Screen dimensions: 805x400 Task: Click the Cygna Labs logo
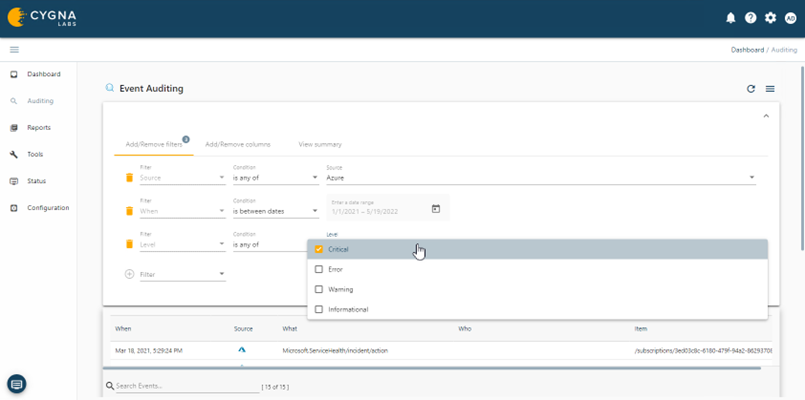pos(42,18)
